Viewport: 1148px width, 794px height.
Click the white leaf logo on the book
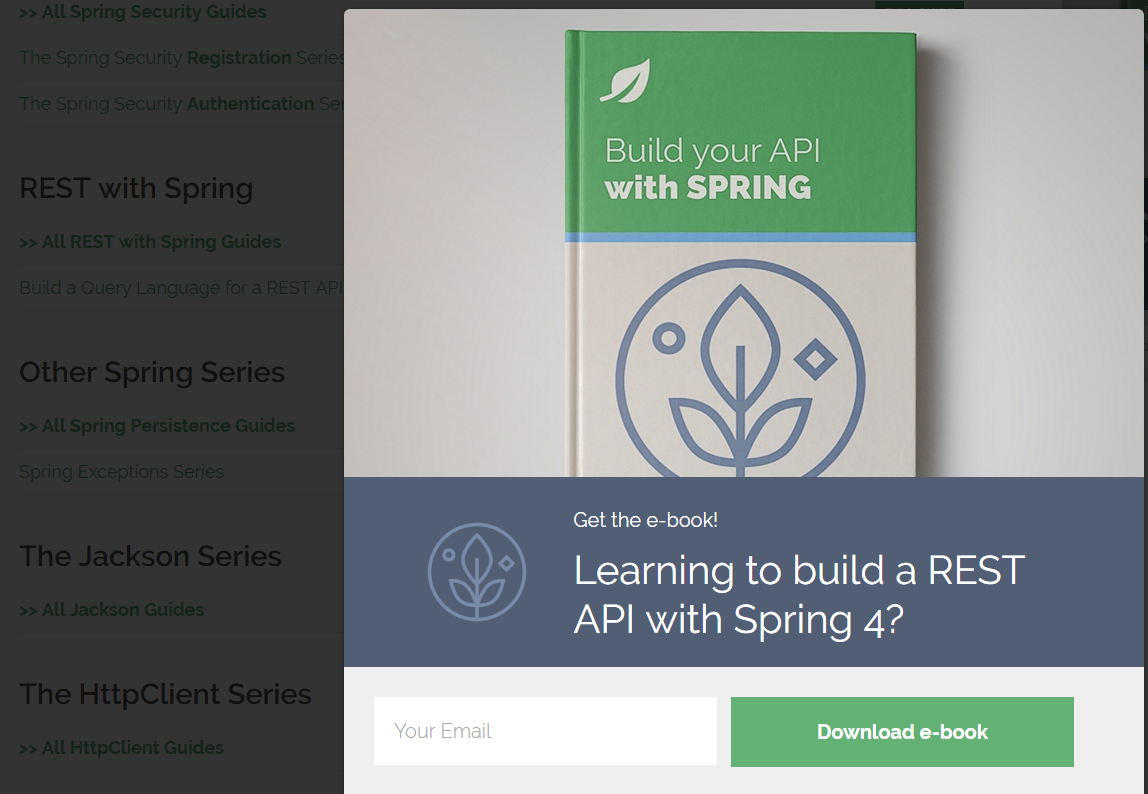625,81
